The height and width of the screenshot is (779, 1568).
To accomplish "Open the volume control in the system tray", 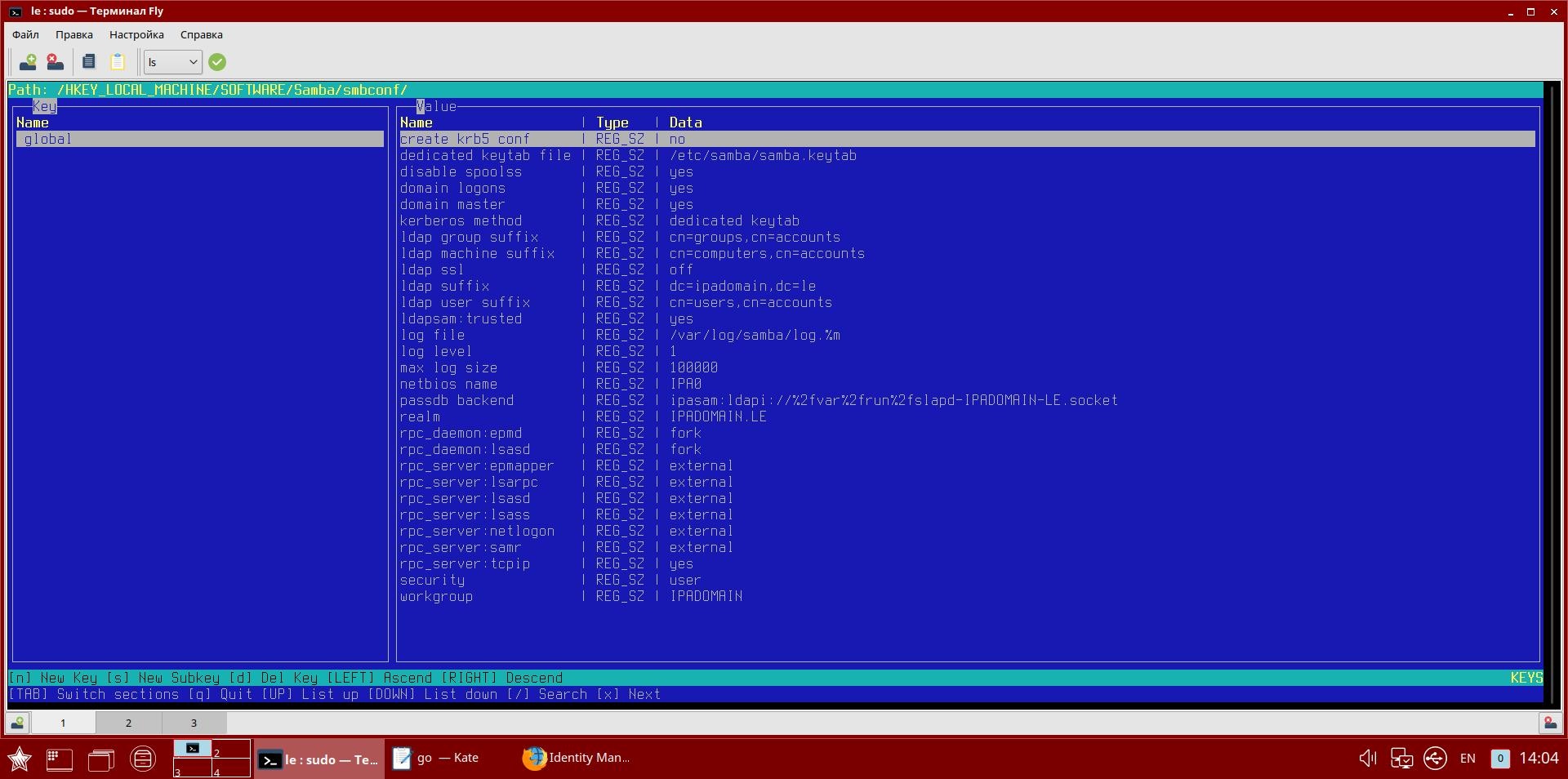I will [x=1367, y=759].
